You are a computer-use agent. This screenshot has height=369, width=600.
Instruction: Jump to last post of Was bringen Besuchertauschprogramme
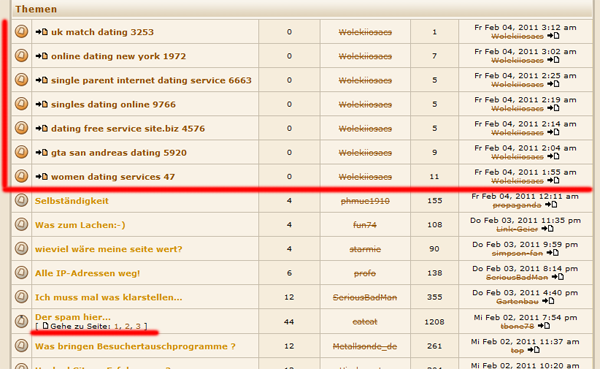click(533, 350)
